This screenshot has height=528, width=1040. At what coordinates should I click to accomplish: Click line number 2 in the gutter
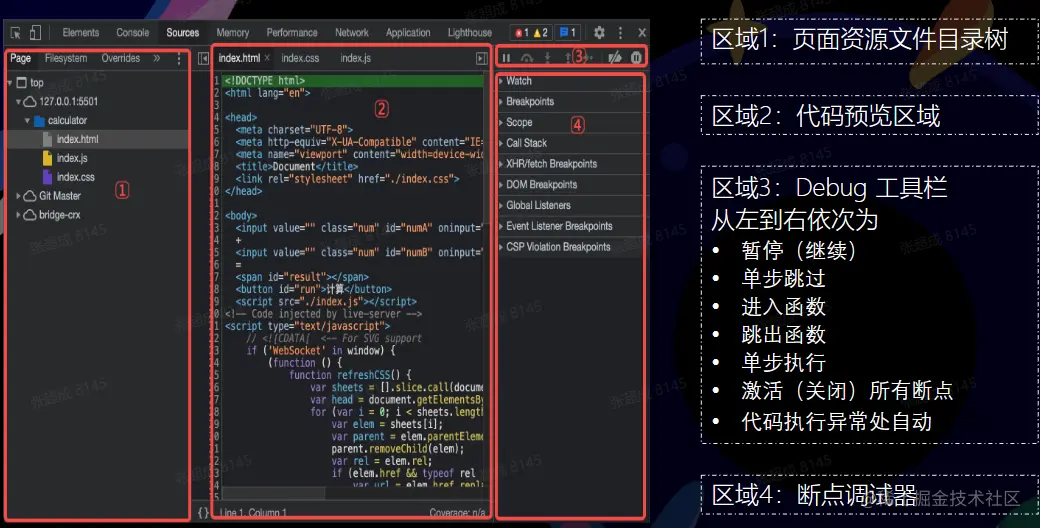217,93
